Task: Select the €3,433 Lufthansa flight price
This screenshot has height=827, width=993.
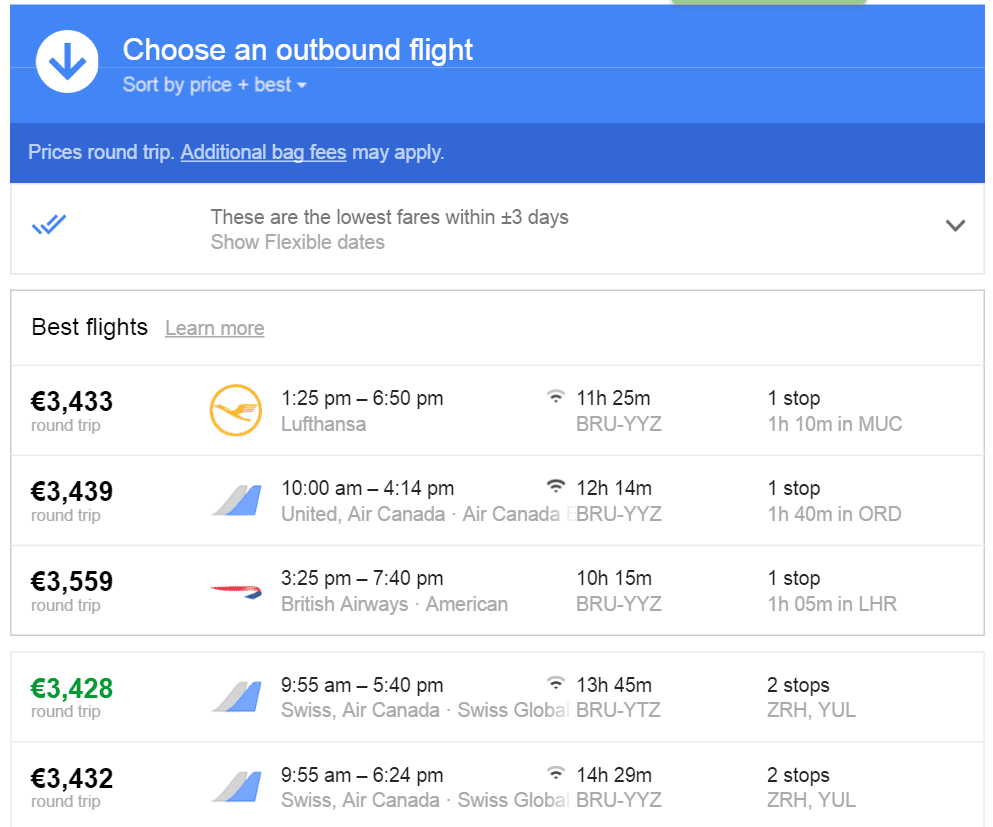Action: click(72, 401)
